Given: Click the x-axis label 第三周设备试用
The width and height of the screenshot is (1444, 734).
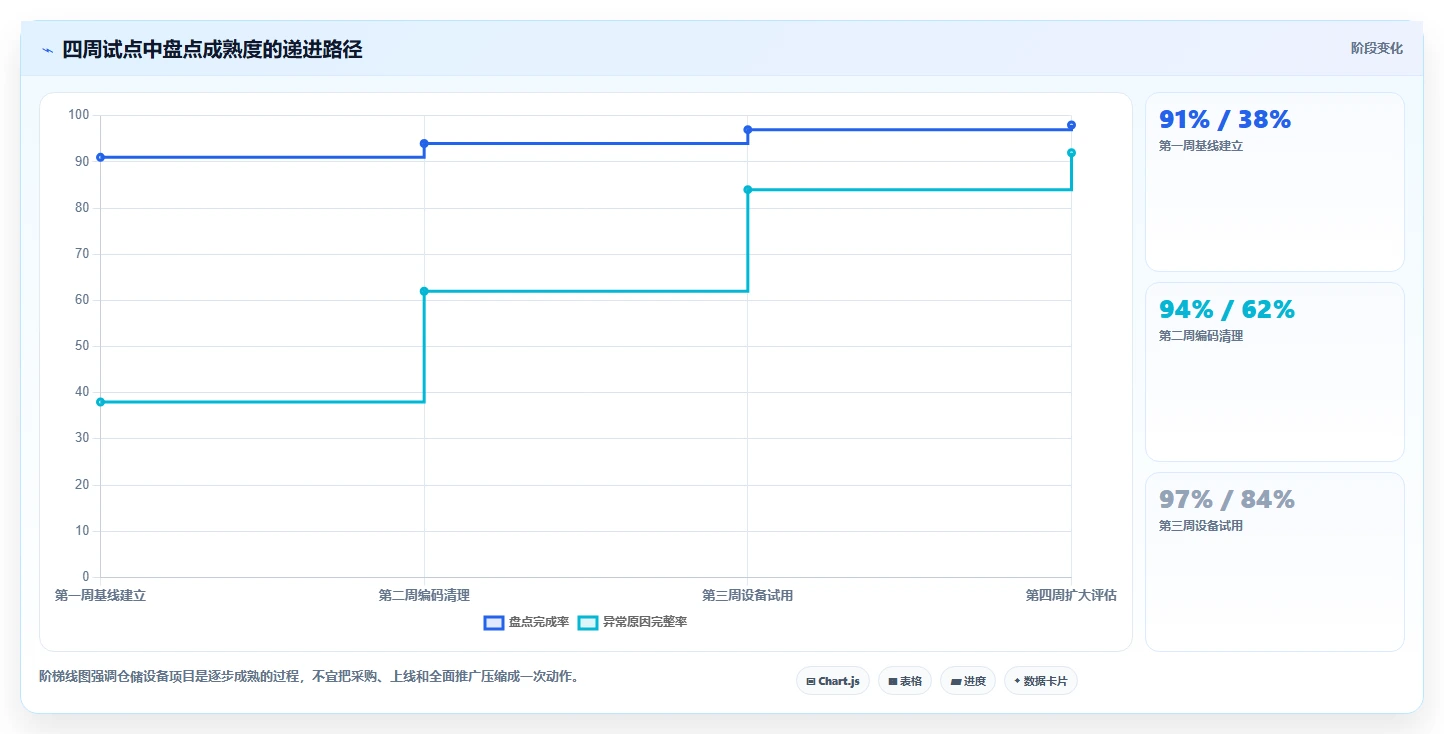Looking at the screenshot, I should [x=748, y=595].
